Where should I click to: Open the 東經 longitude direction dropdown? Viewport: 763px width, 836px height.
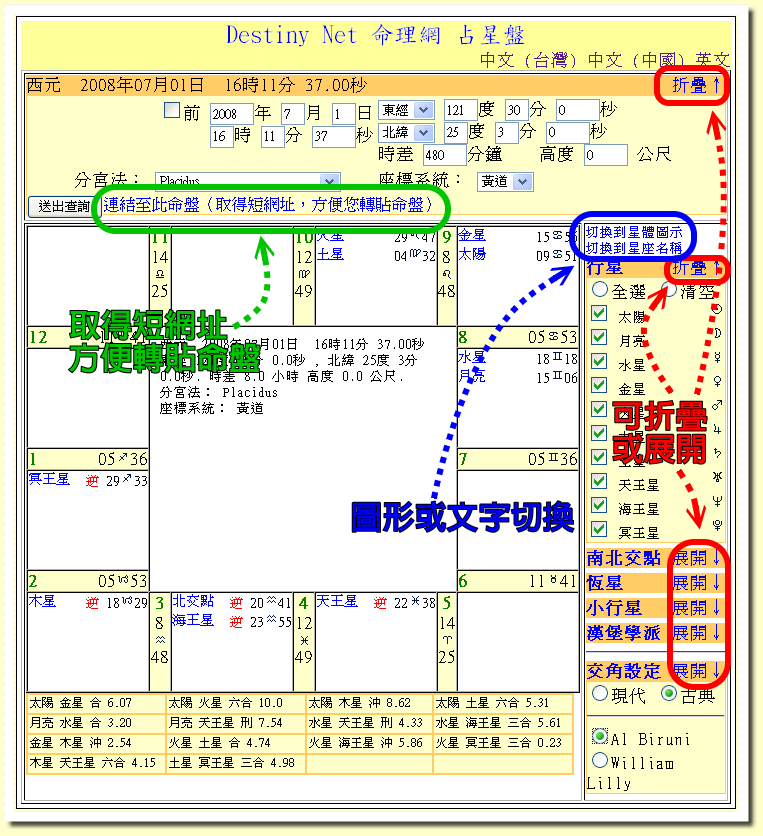click(x=406, y=110)
